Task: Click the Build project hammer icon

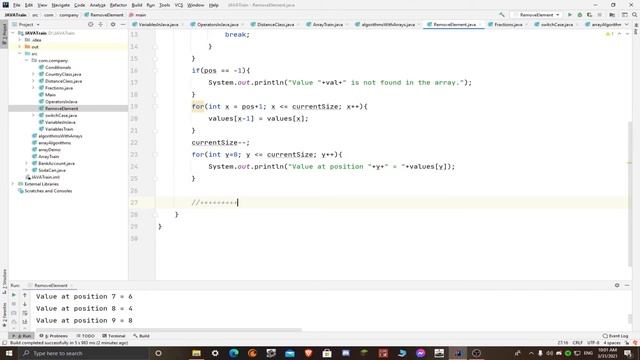Action: tap(502, 15)
